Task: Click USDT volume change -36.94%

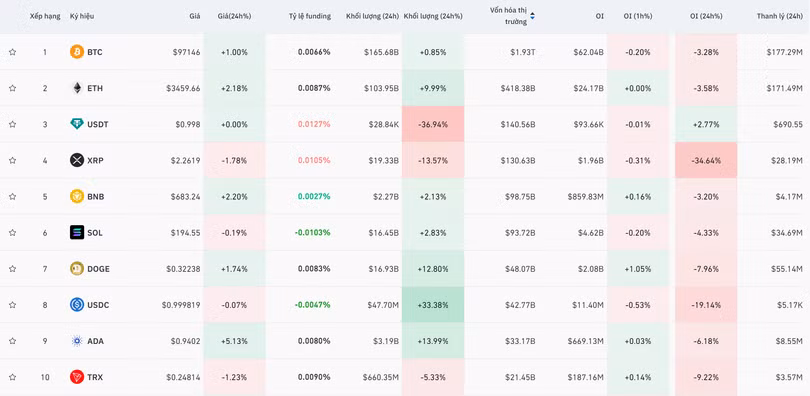Action: (x=433, y=124)
